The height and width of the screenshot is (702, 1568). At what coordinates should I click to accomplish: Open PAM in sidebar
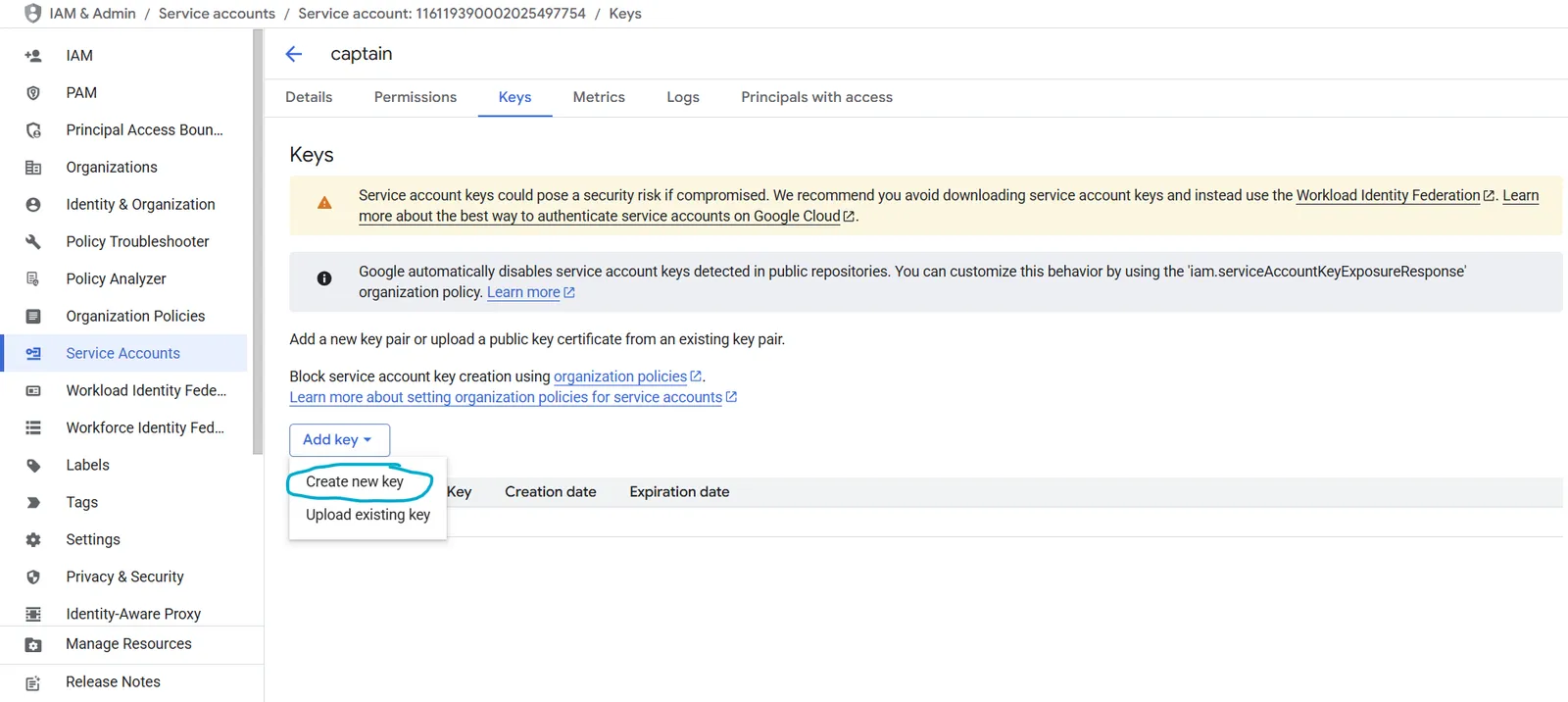click(125, 93)
